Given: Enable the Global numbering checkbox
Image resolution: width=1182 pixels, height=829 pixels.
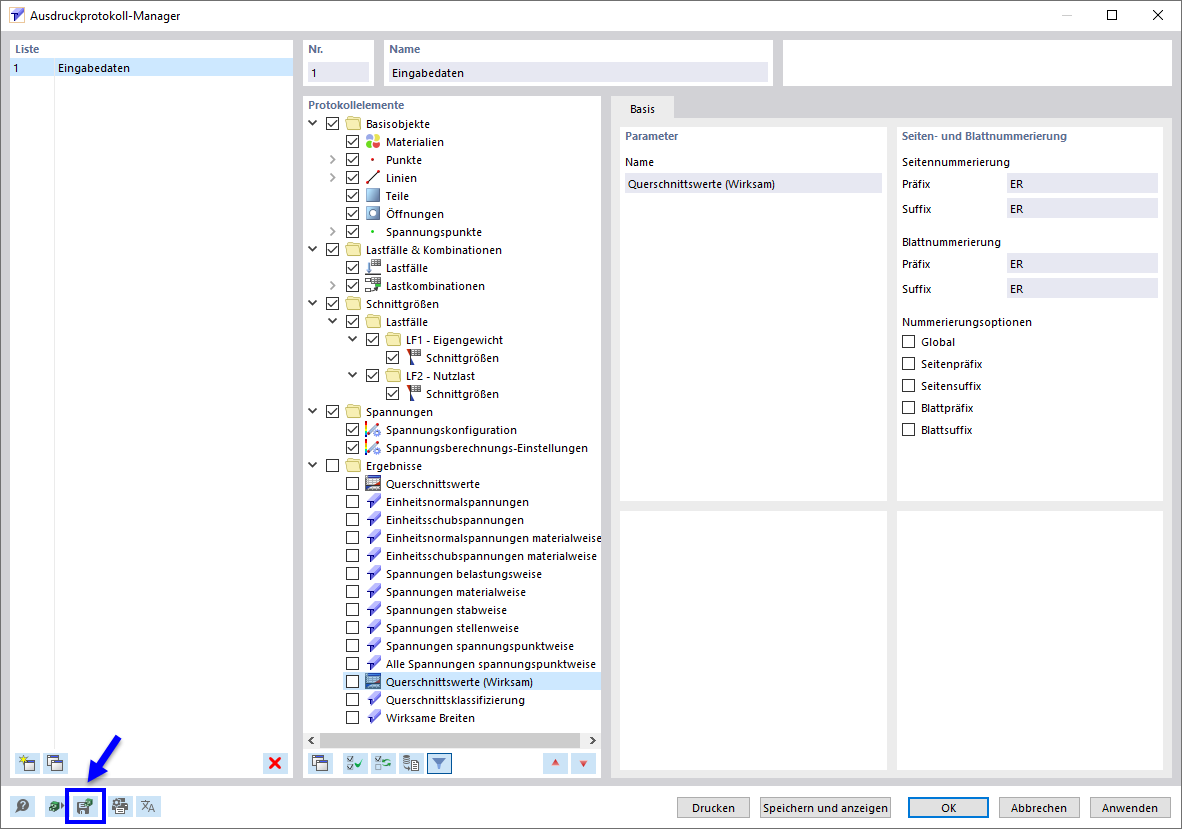Looking at the screenshot, I should [908, 341].
